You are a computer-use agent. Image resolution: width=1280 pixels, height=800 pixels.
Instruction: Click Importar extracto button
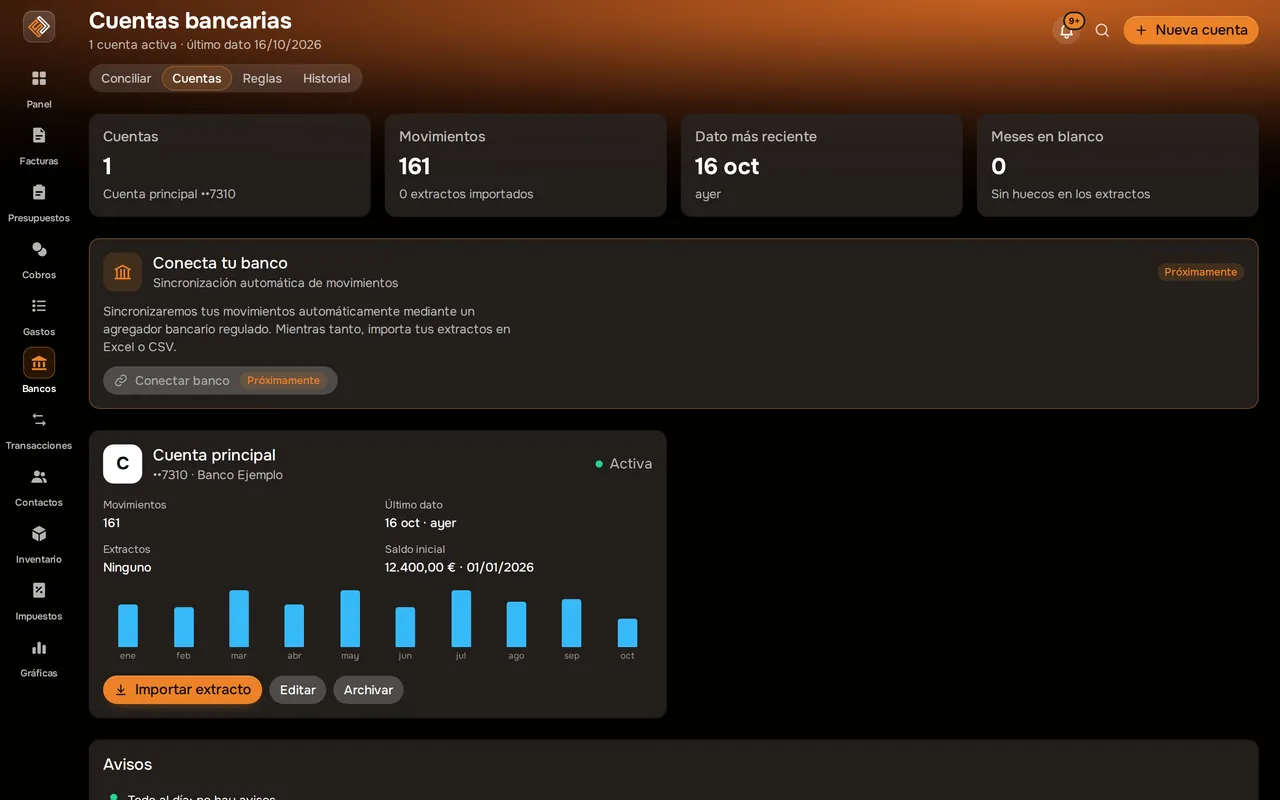183,690
